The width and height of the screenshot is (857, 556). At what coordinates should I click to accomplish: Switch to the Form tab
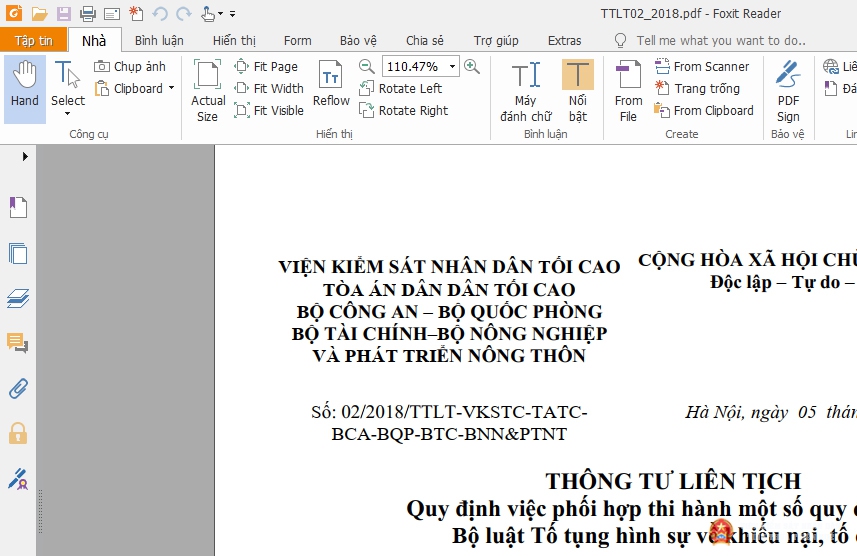[297, 40]
